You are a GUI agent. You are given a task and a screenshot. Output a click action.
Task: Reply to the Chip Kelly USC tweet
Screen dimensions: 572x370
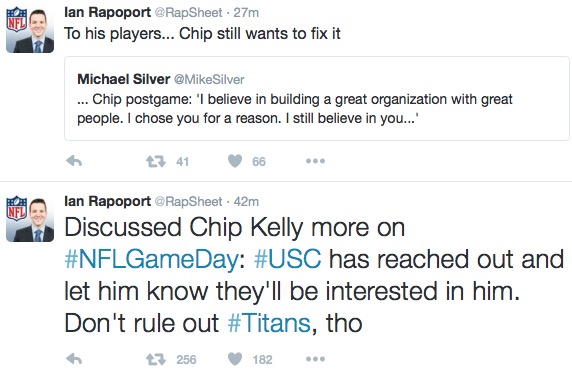click(x=74, y=359)
